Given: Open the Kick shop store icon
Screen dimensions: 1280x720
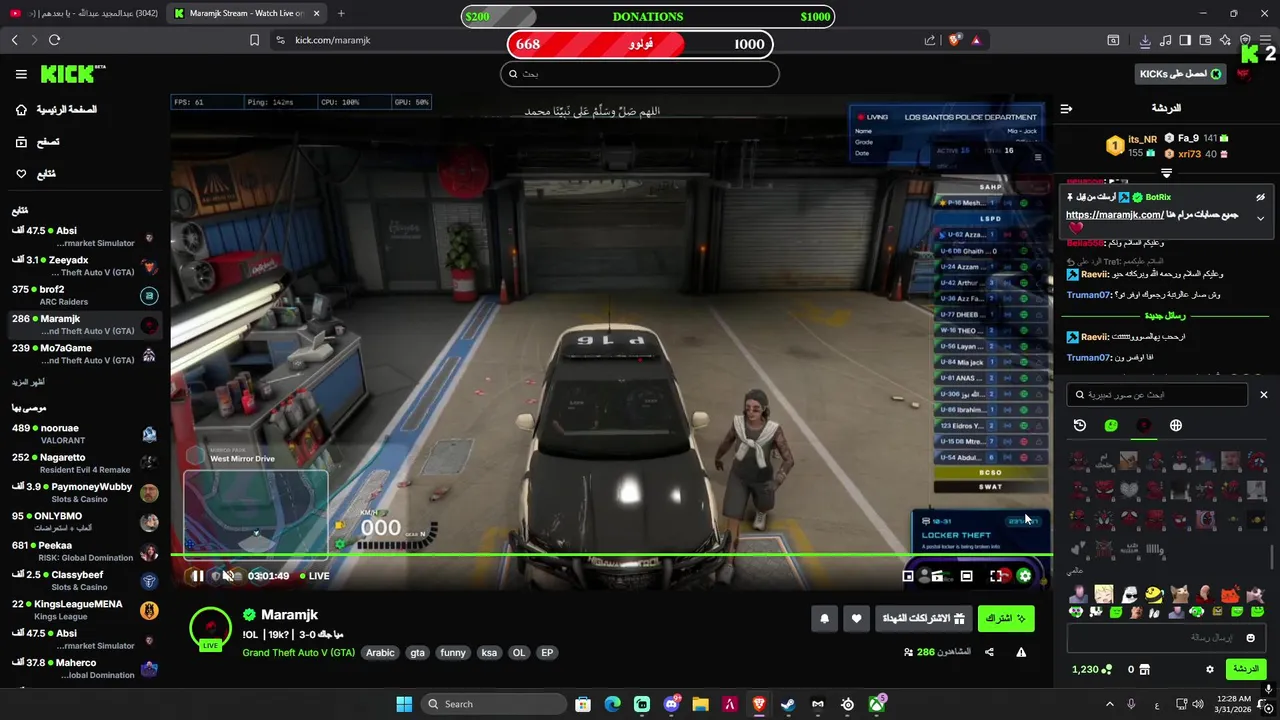Looking at the screenshot, I should [1144, 669].
